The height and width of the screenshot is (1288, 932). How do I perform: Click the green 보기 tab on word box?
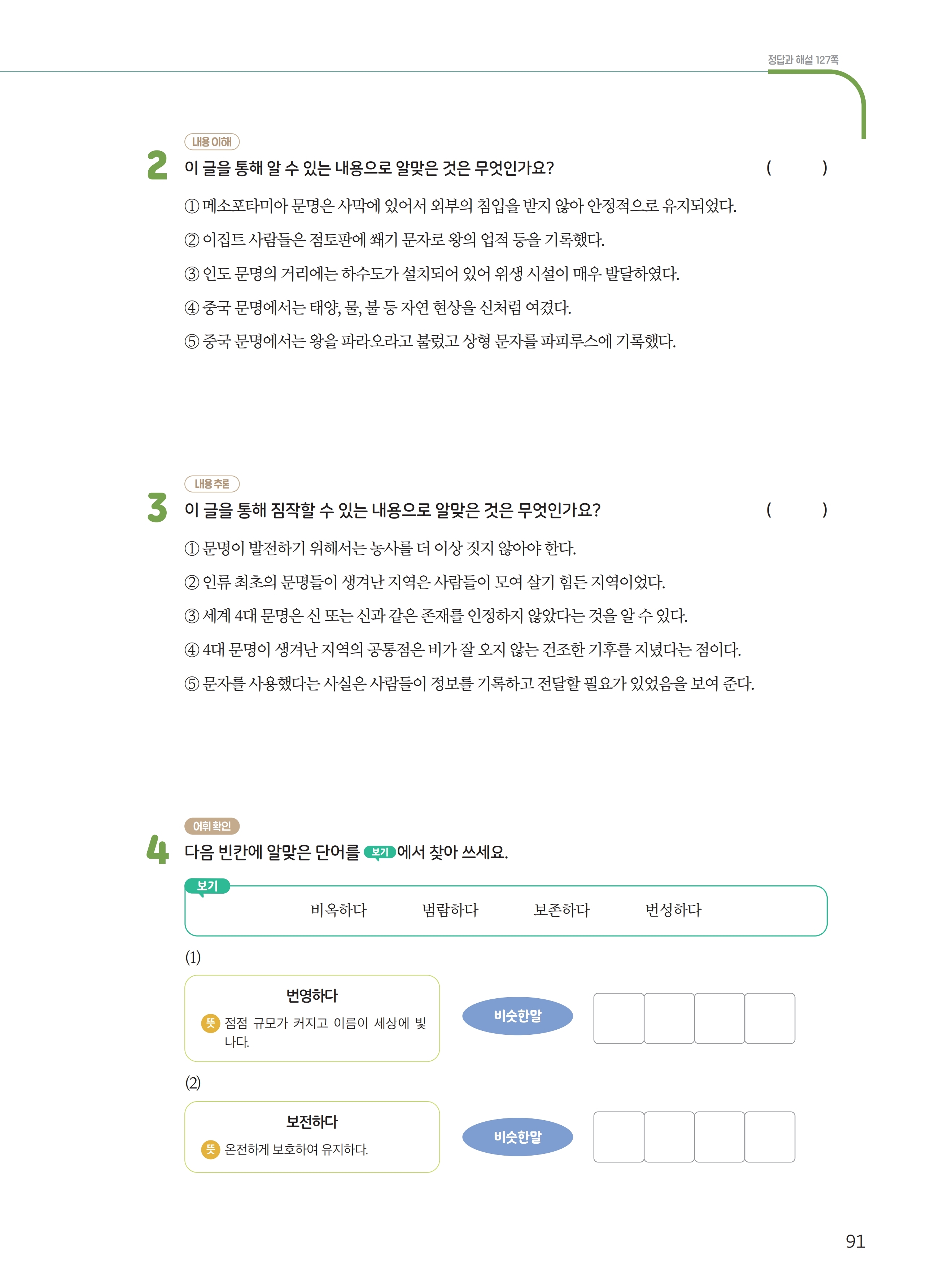point(207,886)
